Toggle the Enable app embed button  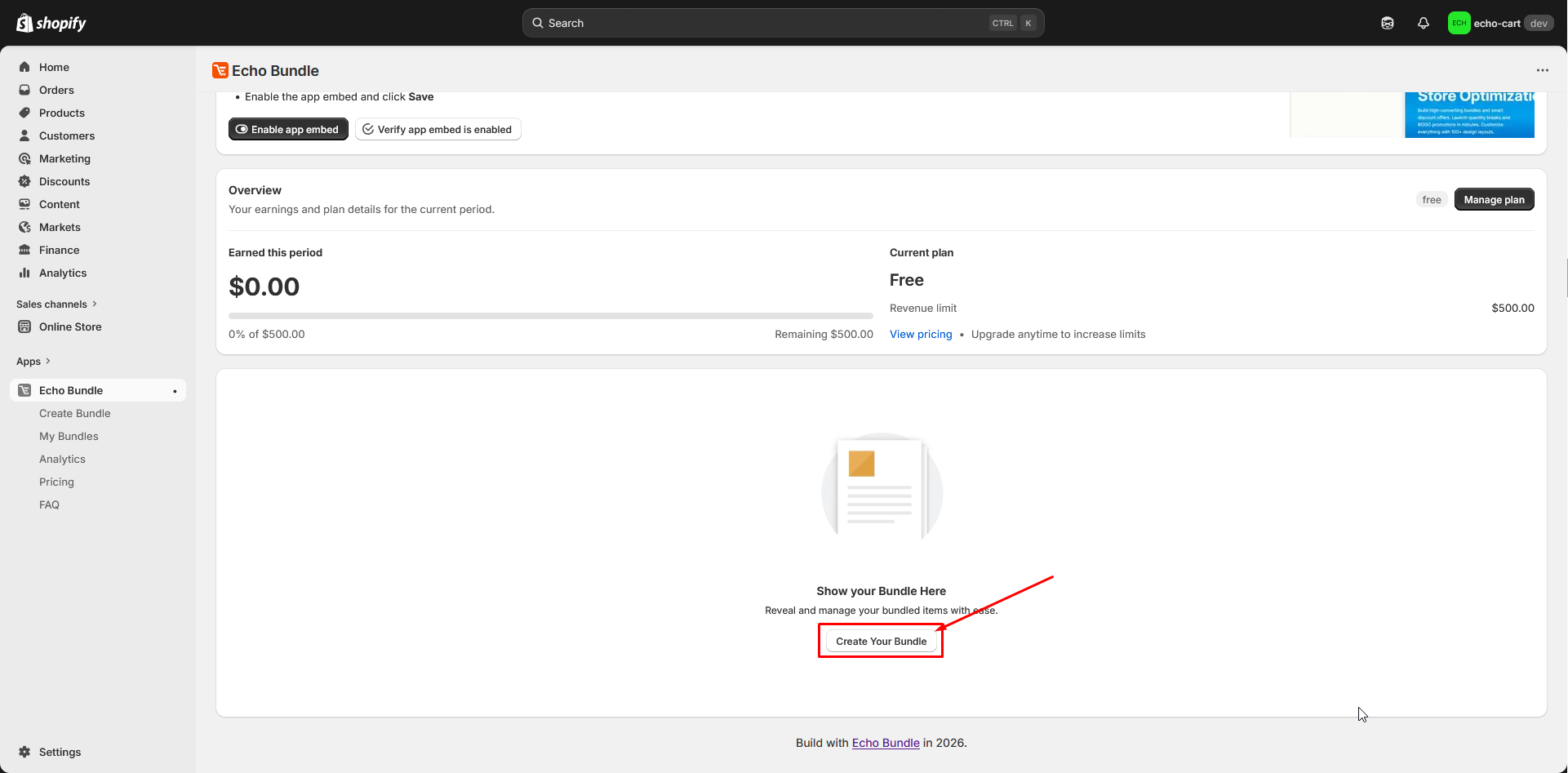(x=288, y=129)
